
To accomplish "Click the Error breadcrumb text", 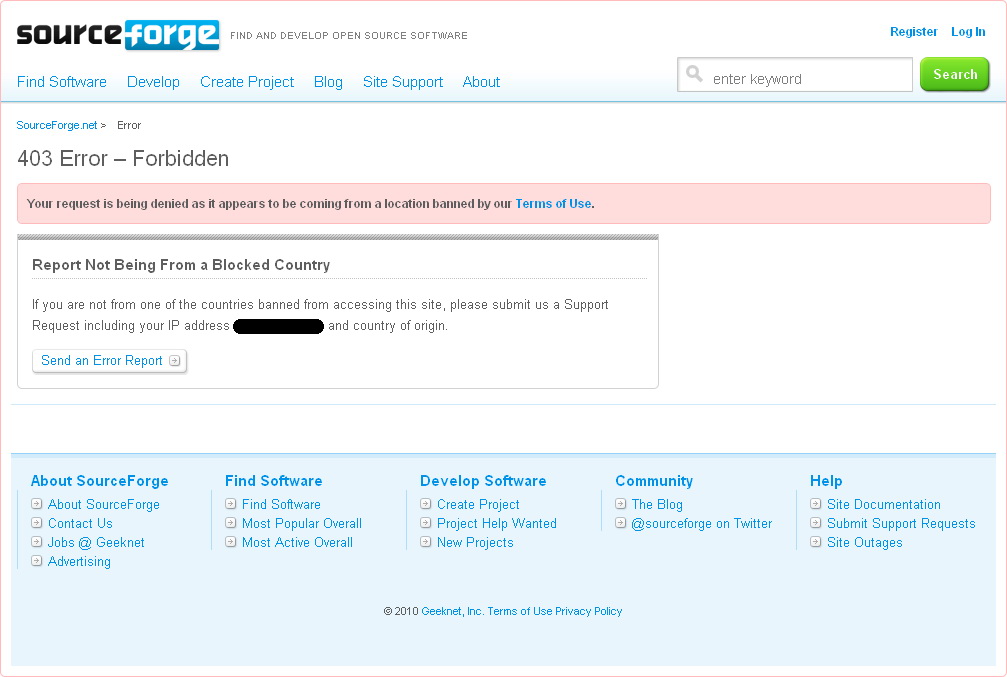I will pyautogui.click(x=129, y=125).
